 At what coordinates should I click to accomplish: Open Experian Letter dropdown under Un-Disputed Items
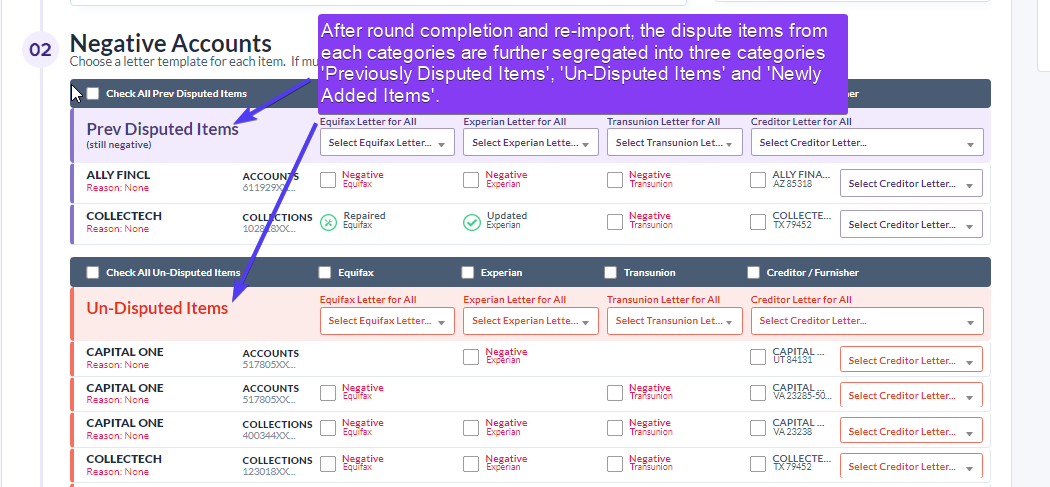[x=530, y=321]
